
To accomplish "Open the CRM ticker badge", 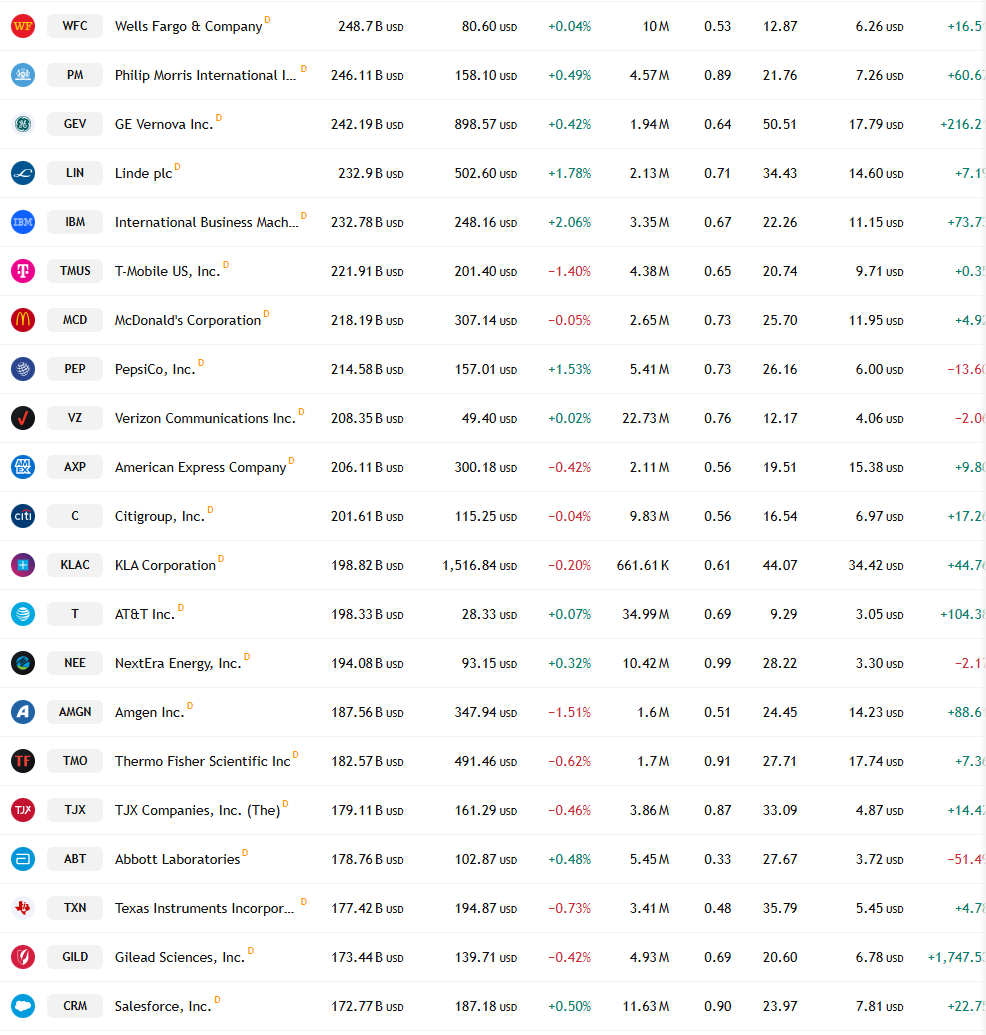I will pyautogui.click(x=75, y=1006).
